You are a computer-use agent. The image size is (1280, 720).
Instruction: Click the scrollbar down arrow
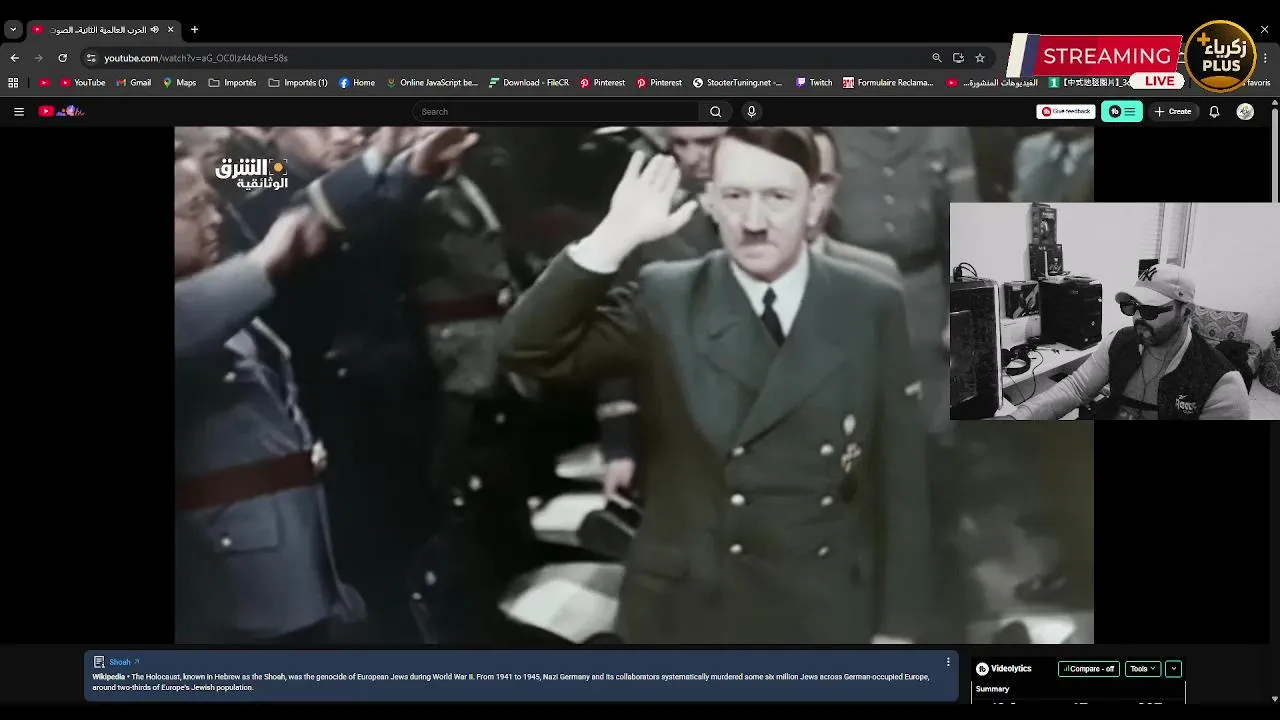1274,699
